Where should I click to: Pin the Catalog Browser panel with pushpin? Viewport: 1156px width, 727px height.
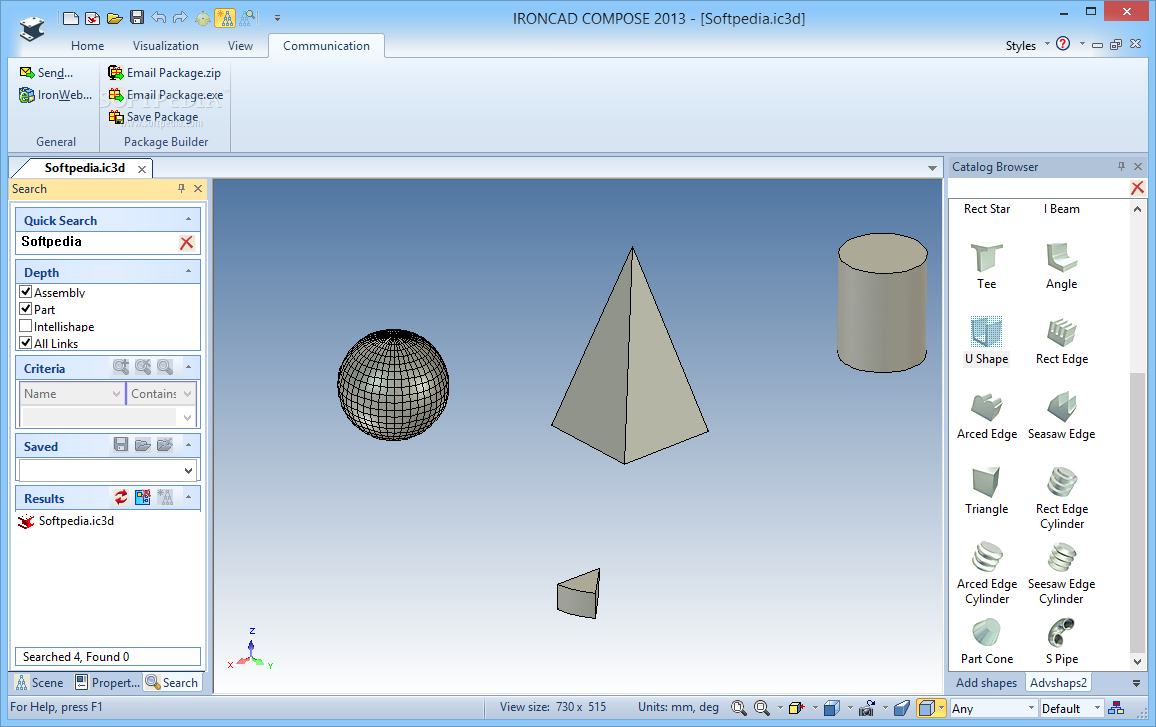coord(1121,167)
